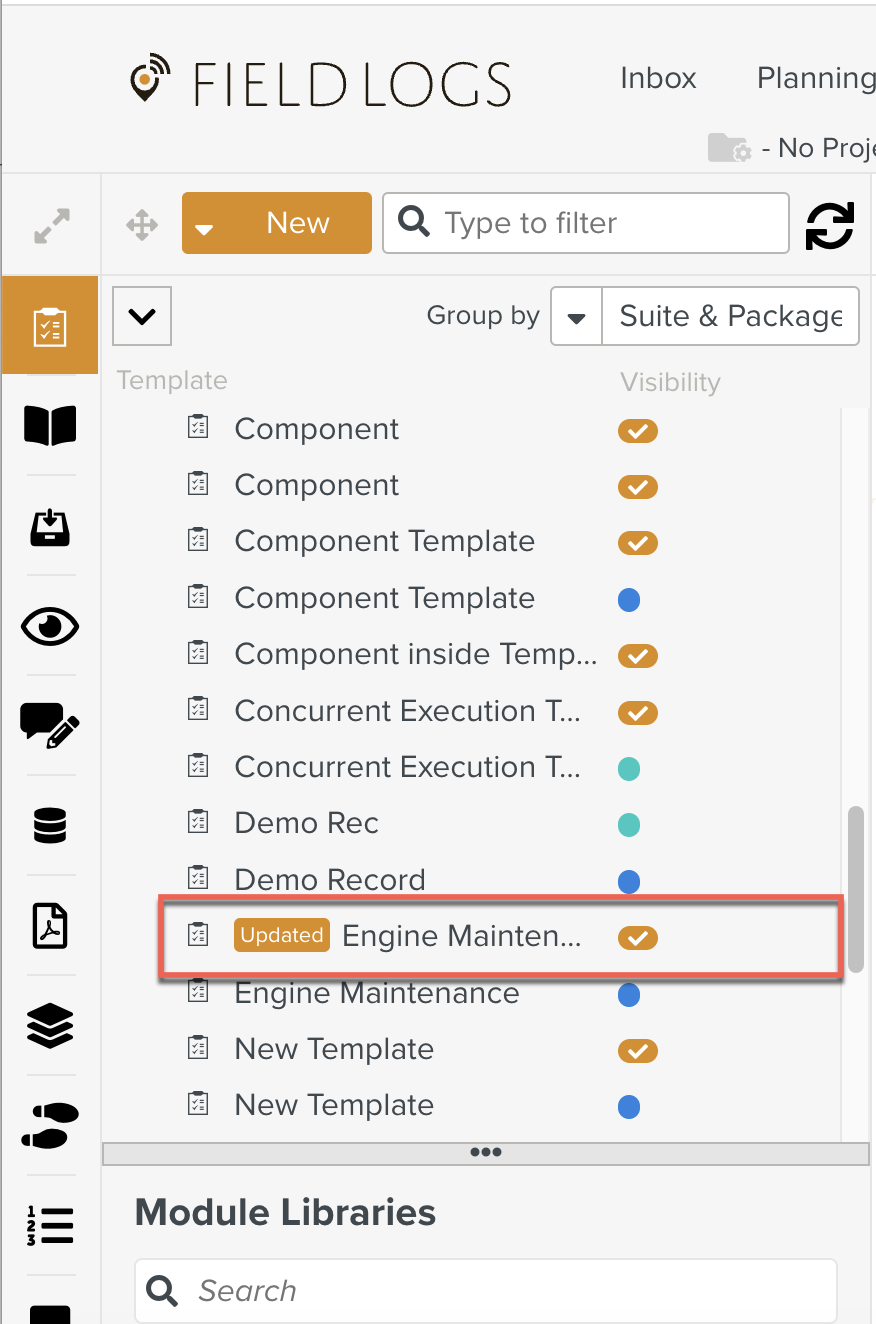Select the Demo Rec template
The image size is (876, 1324).
306,823
